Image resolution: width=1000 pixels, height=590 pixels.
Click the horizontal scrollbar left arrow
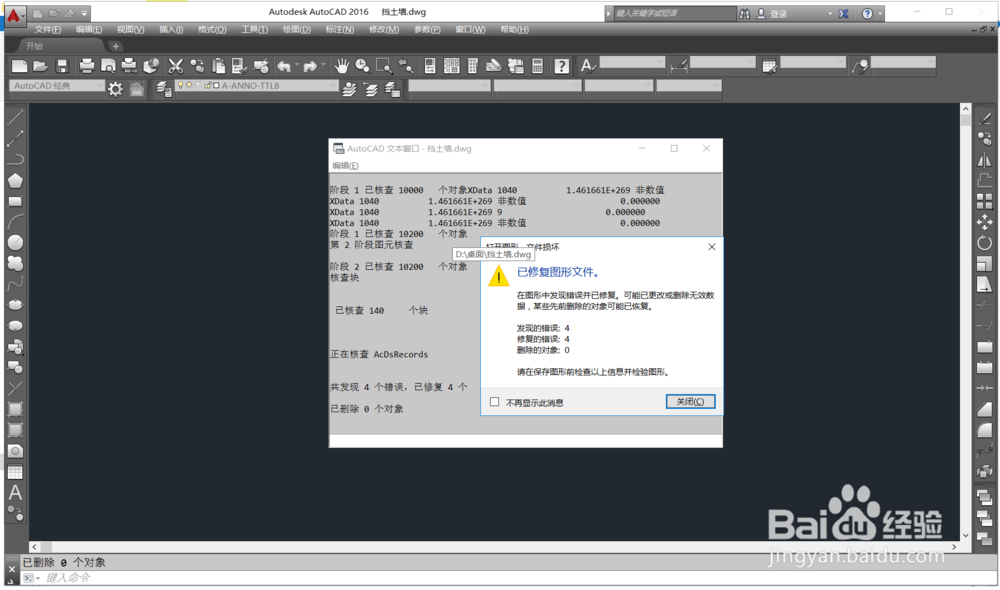(34, 547)
